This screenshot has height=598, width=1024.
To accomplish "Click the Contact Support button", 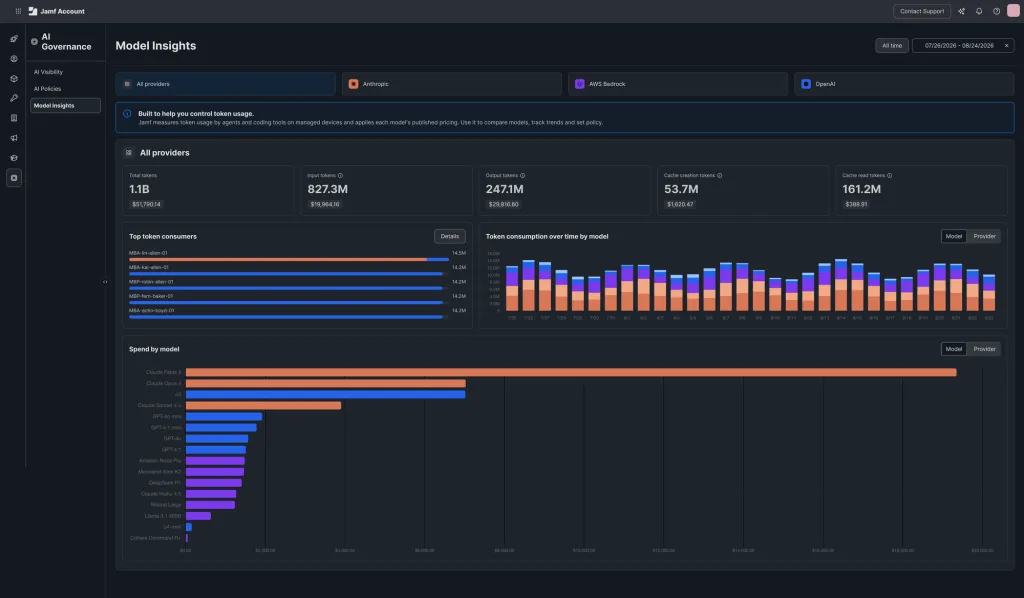I will point(921,11).
